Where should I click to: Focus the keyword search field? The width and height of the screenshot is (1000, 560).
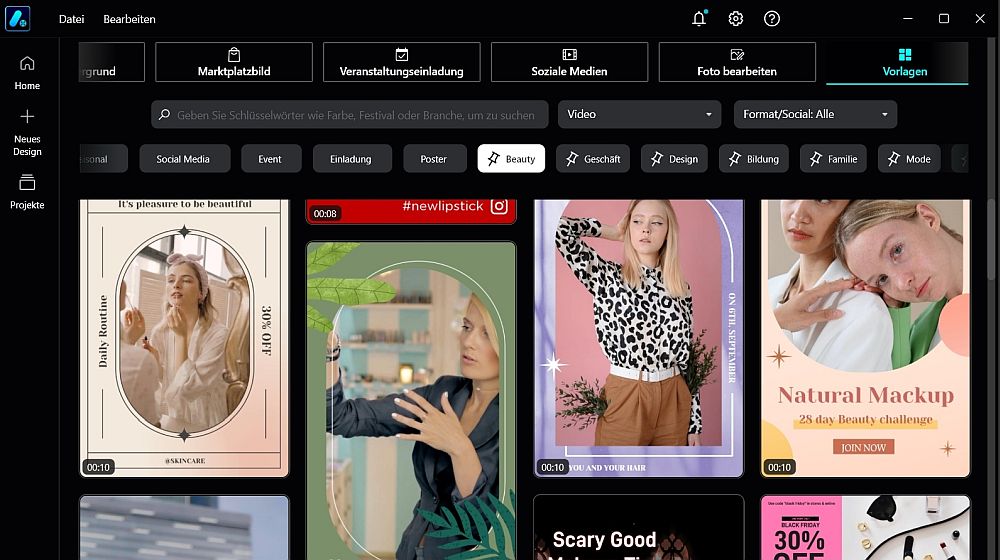coord(349,114)
